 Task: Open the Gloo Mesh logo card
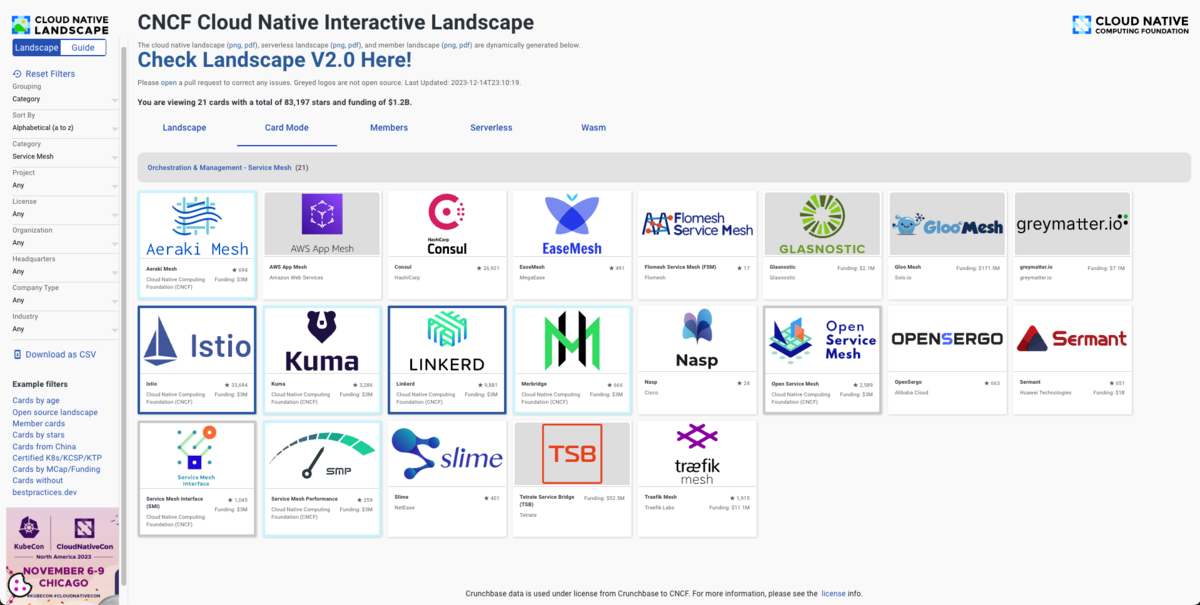point(947,245)
